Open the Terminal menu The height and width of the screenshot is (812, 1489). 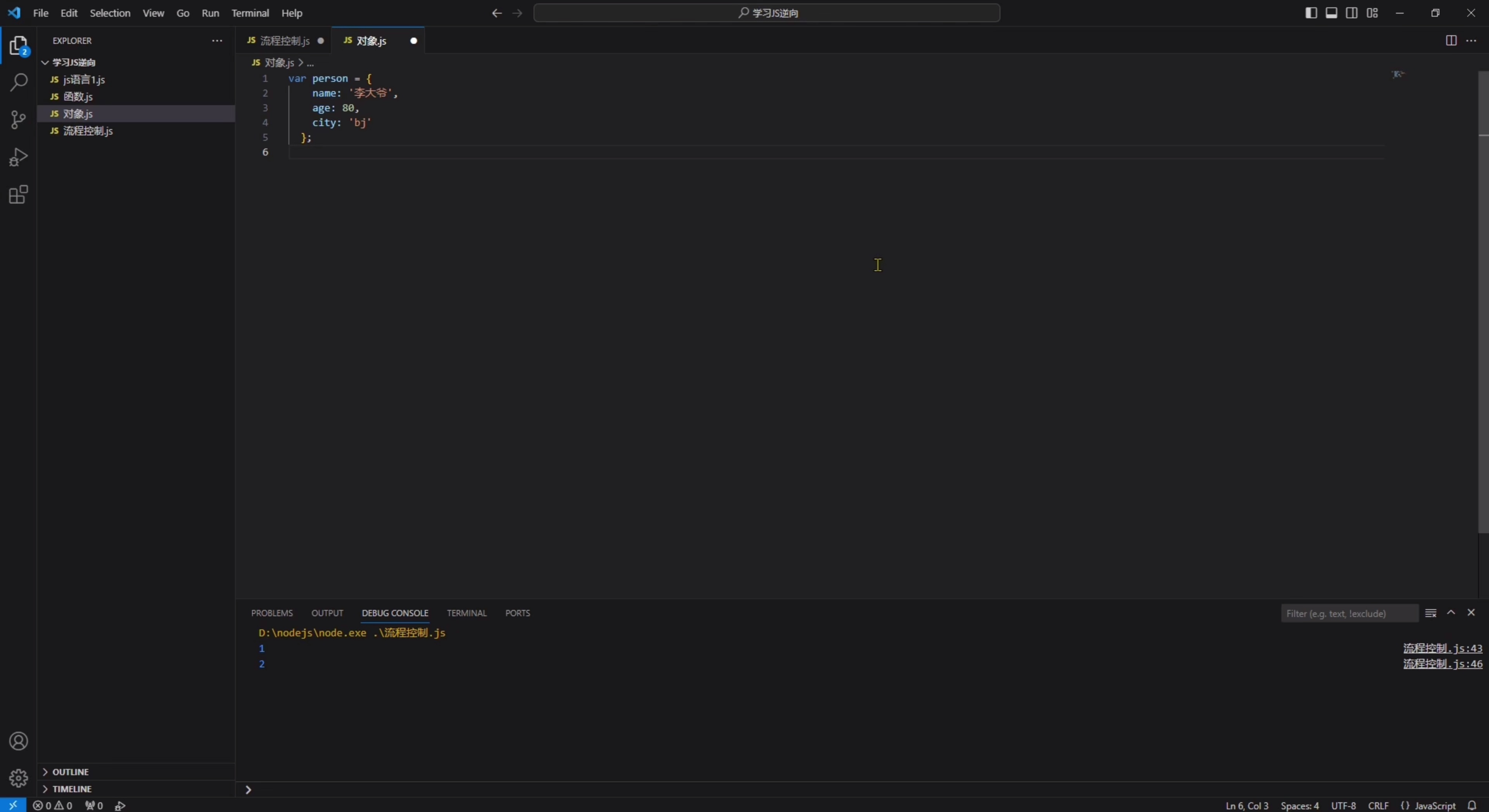250,13
